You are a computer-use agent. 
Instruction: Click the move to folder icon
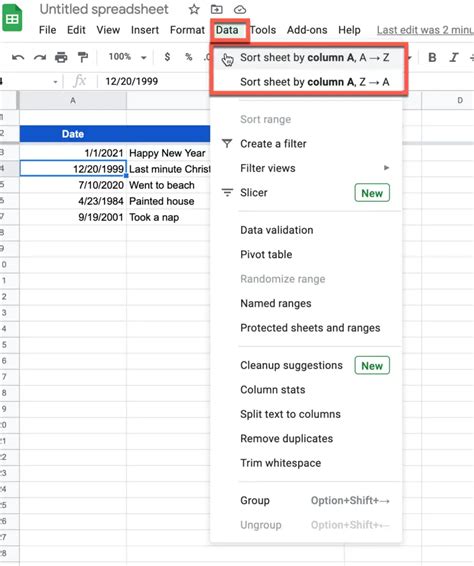[217, 9]
